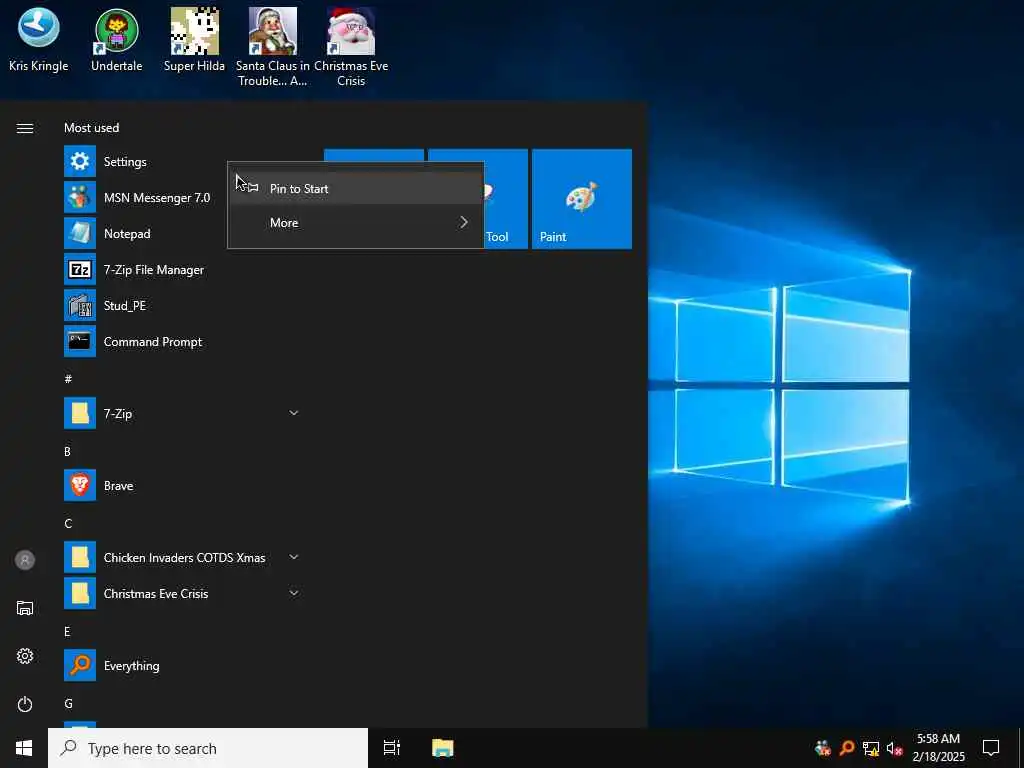Viewport: 1024px width, 768px height.
Task: Open File Explorer icon in Start sidebar
Action: (x=25, y=608)
